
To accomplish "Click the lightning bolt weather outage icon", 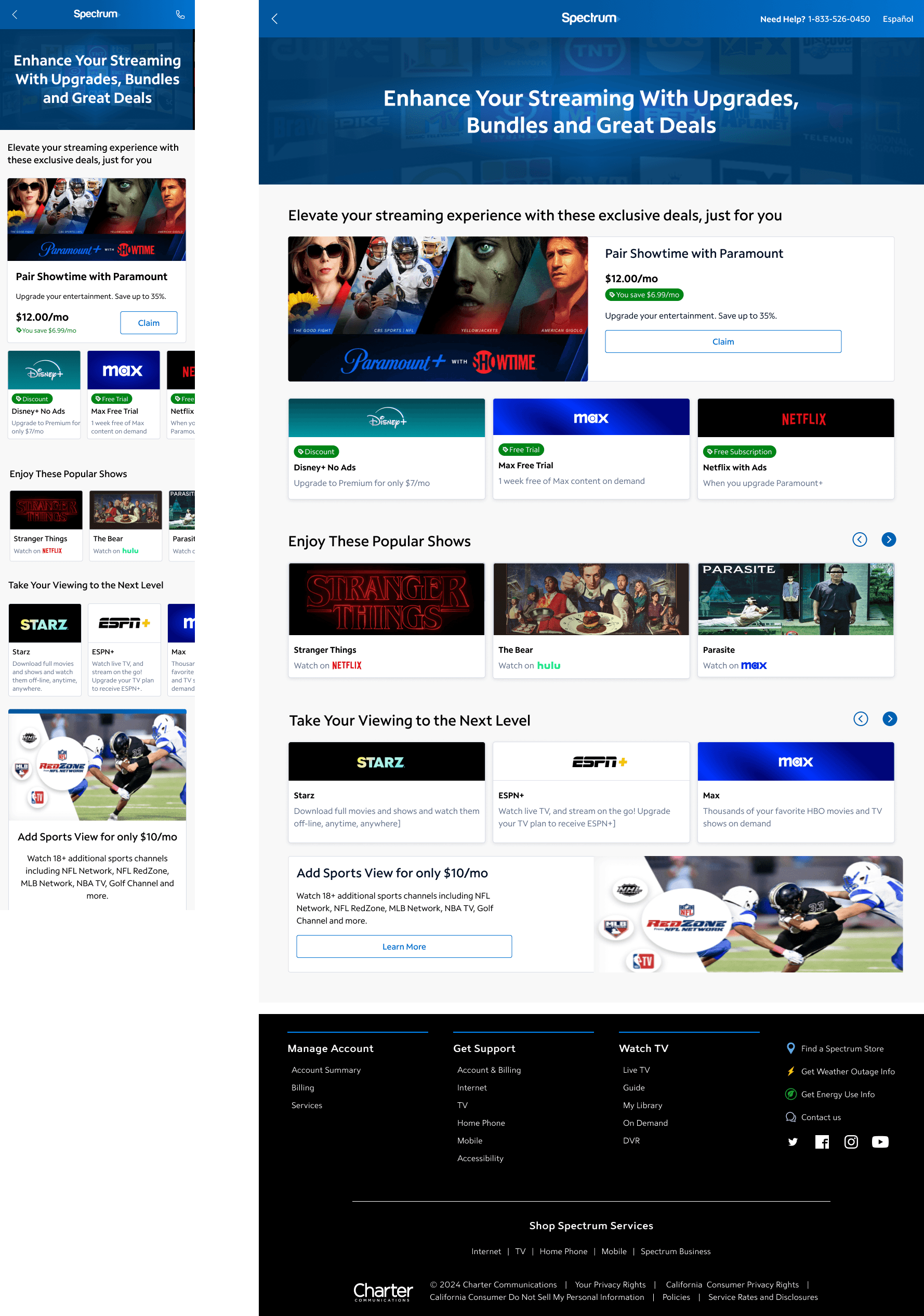I will 791,1071.
